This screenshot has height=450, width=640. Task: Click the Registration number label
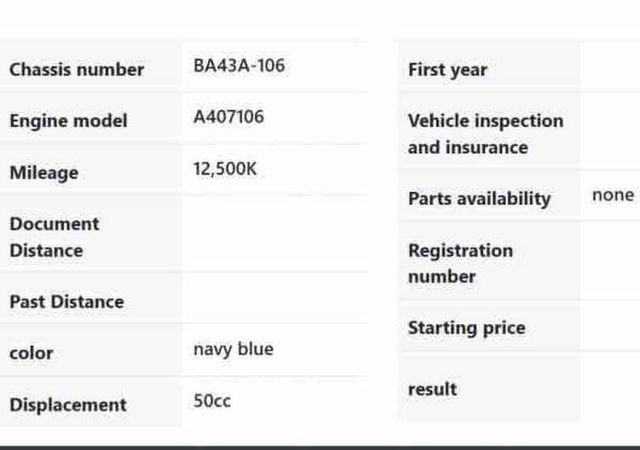460,263
